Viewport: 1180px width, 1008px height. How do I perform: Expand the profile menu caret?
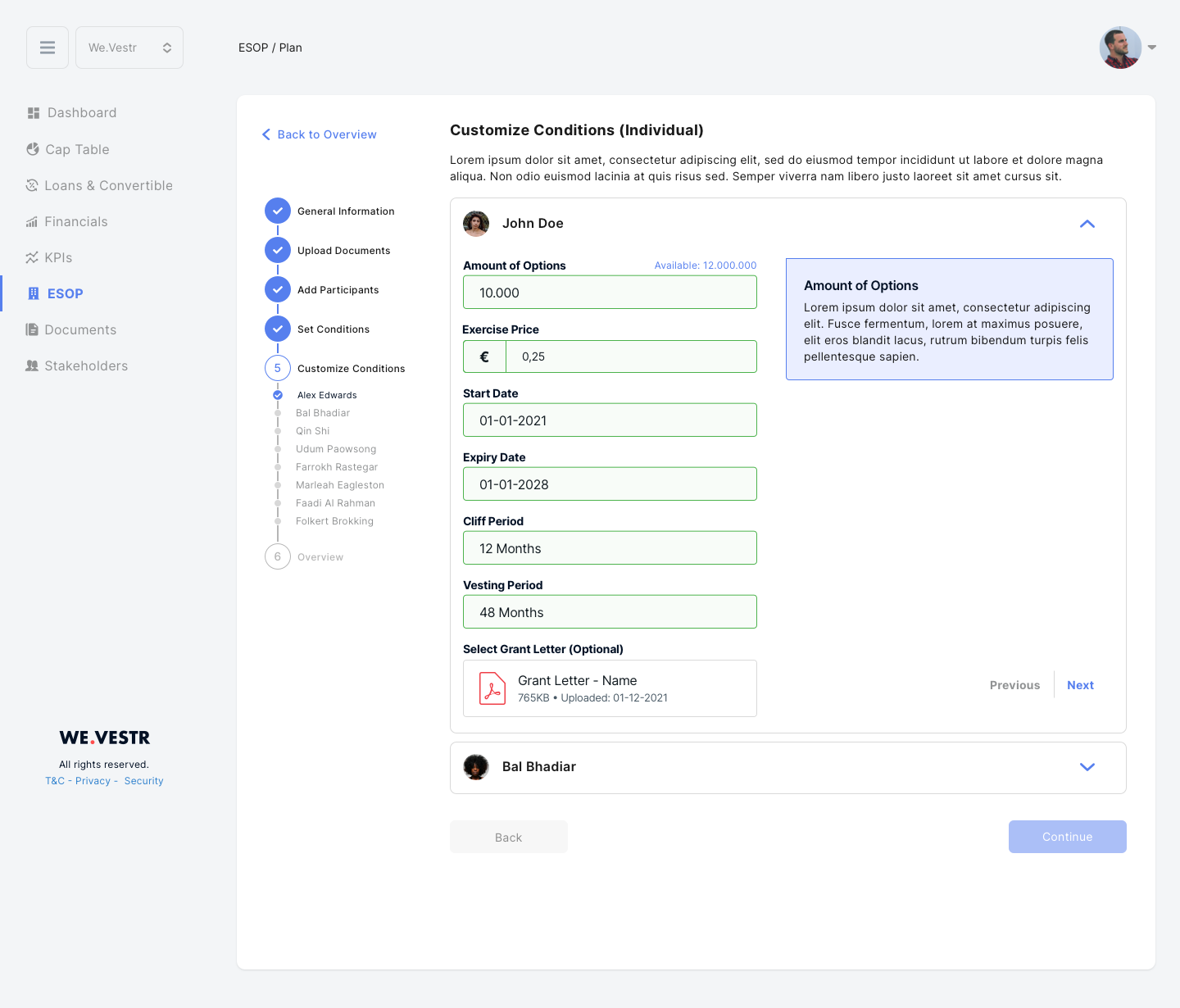point(1152,48)
